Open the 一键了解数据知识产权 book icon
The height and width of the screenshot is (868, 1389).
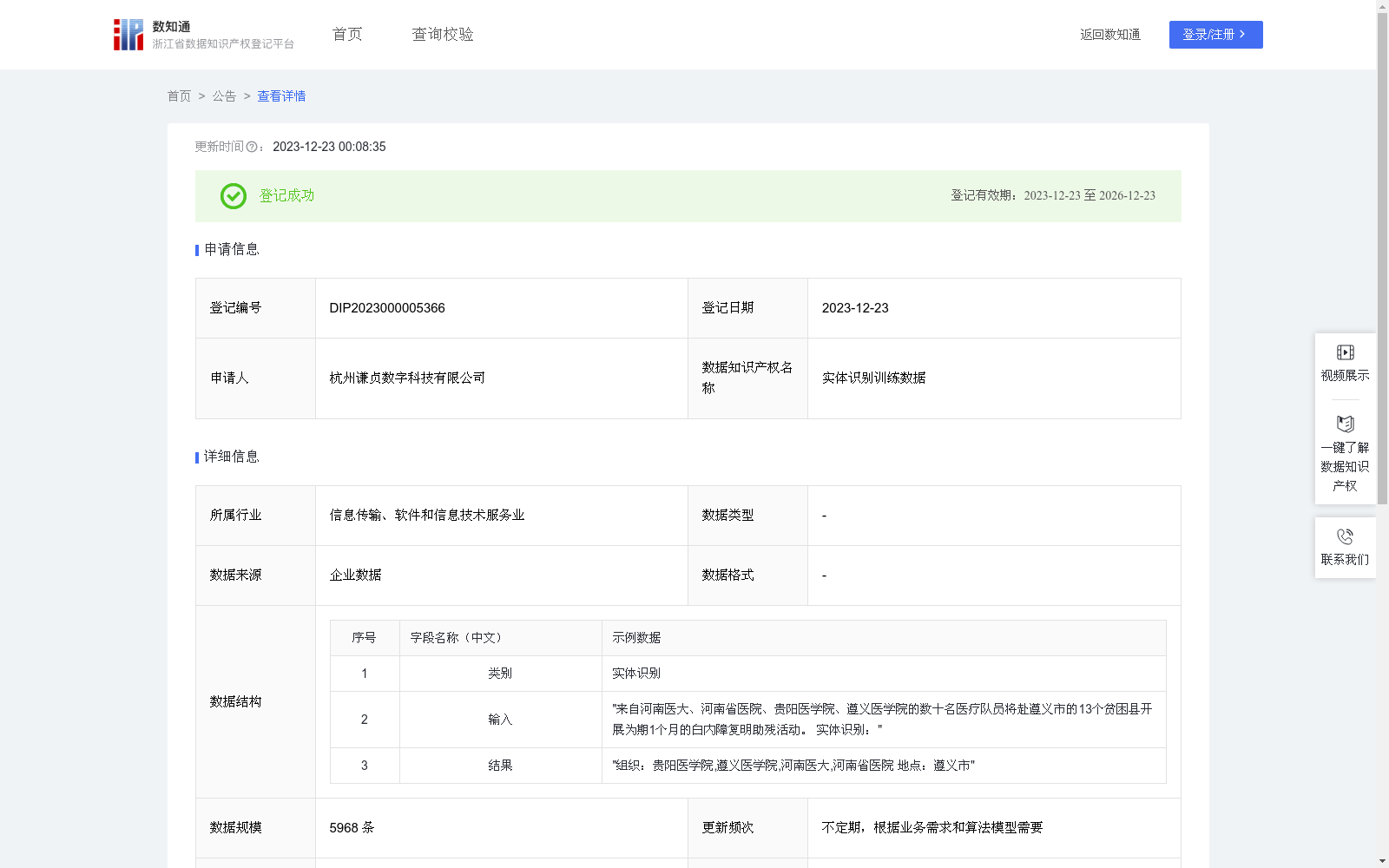(1346, 424)
